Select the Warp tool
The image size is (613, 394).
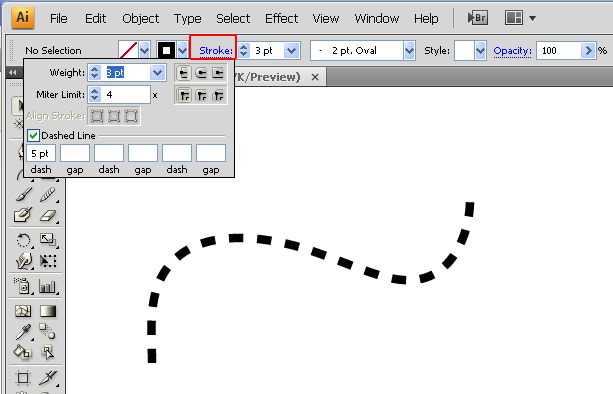(23, 261)
